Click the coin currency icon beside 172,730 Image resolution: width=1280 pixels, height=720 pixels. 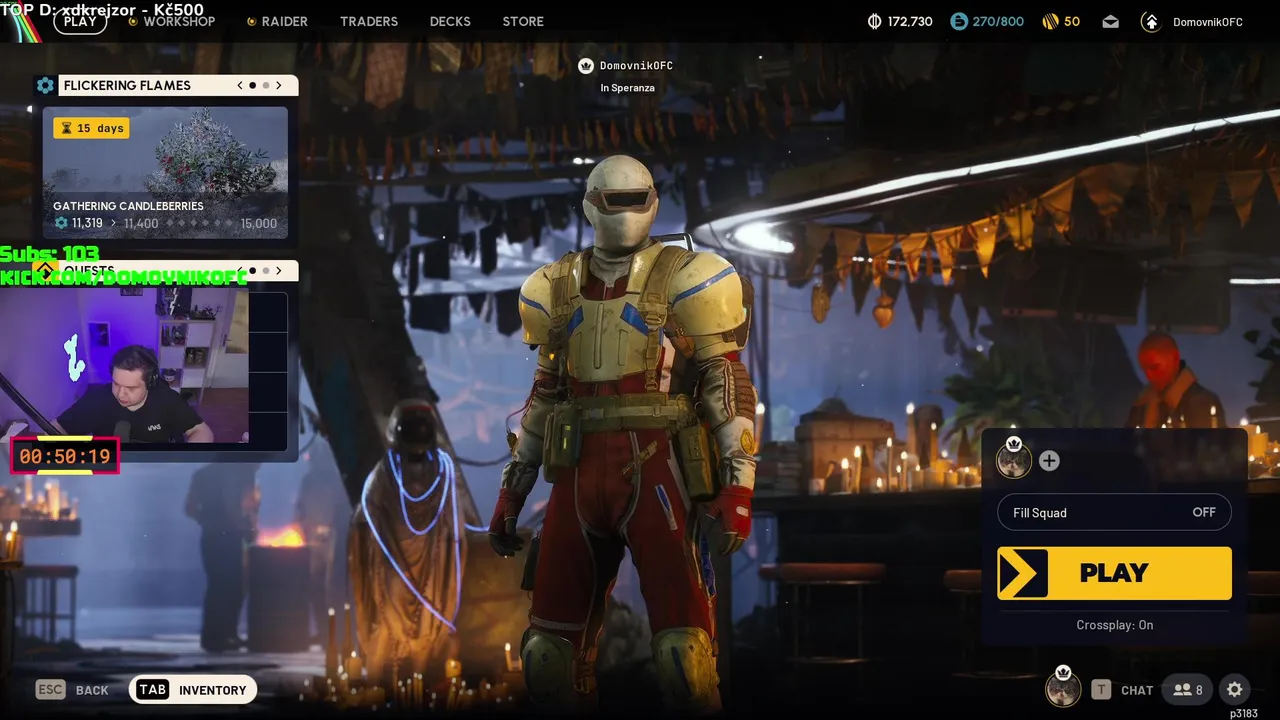click(x=874, y=21)
